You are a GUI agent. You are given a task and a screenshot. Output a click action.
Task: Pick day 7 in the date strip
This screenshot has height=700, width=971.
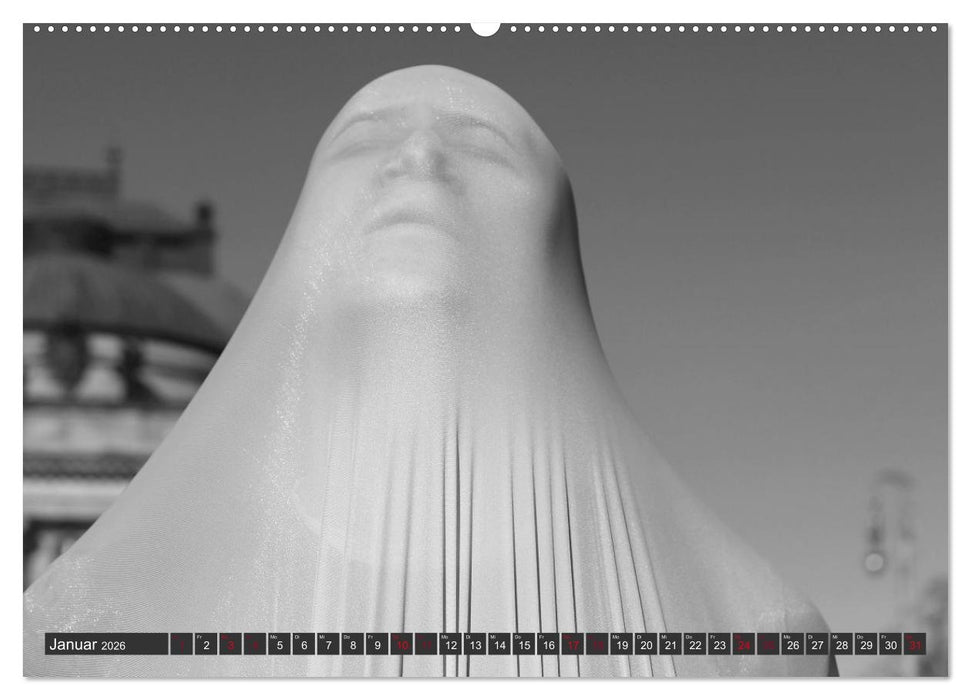click(328, 645)
